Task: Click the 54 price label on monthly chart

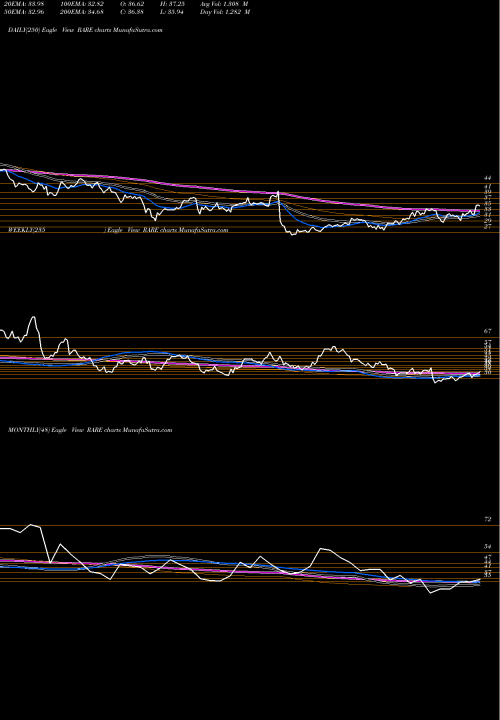Action: point(488,546)
